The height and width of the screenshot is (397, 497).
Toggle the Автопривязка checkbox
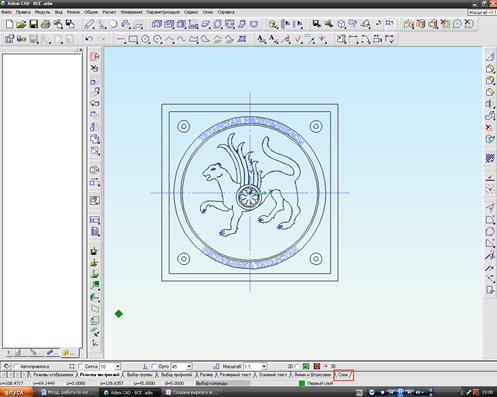(16, 366)
